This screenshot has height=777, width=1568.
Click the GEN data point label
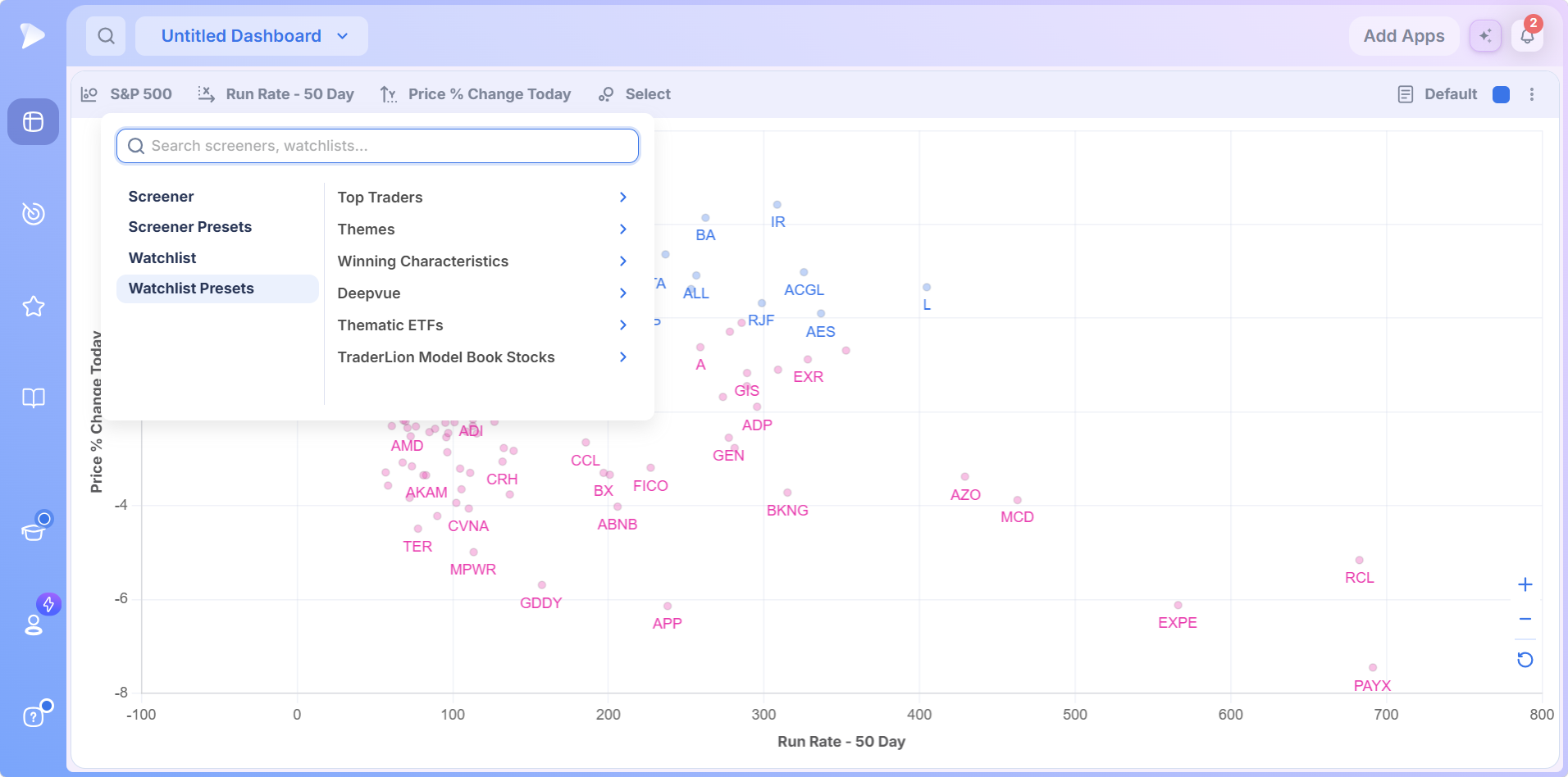(728, 456)
